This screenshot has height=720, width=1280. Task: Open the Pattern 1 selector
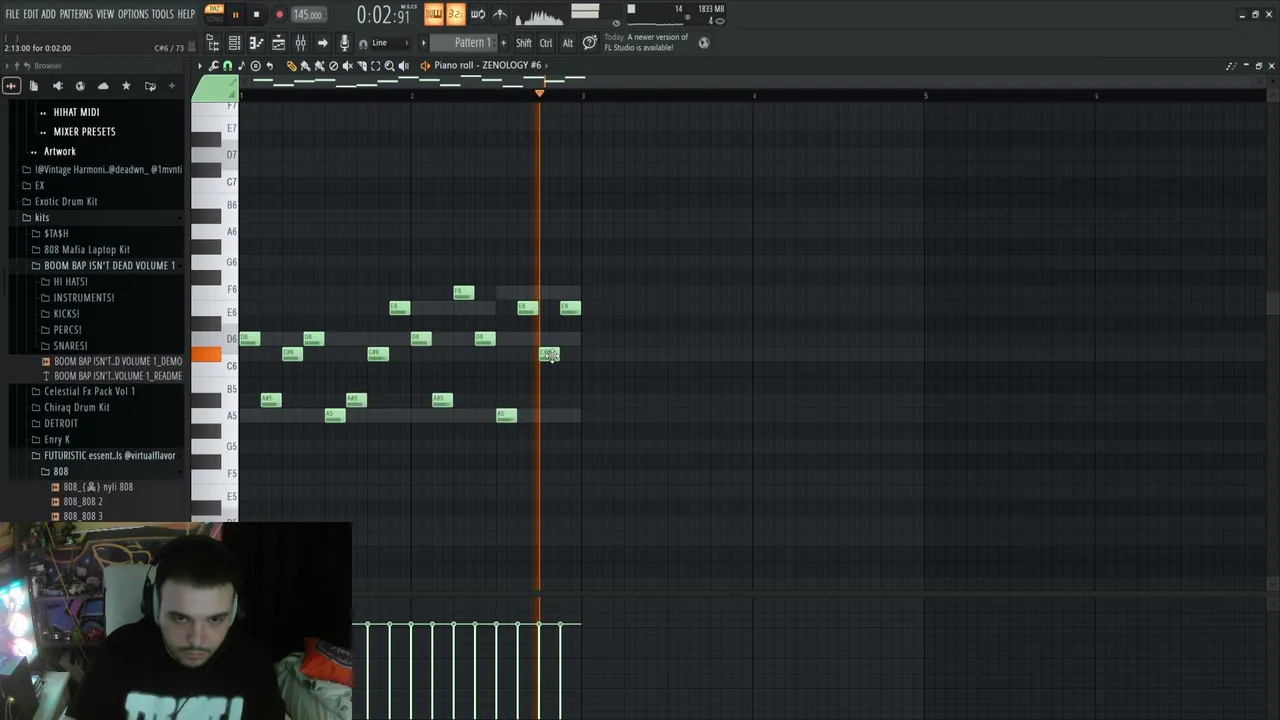click(466, 43)
